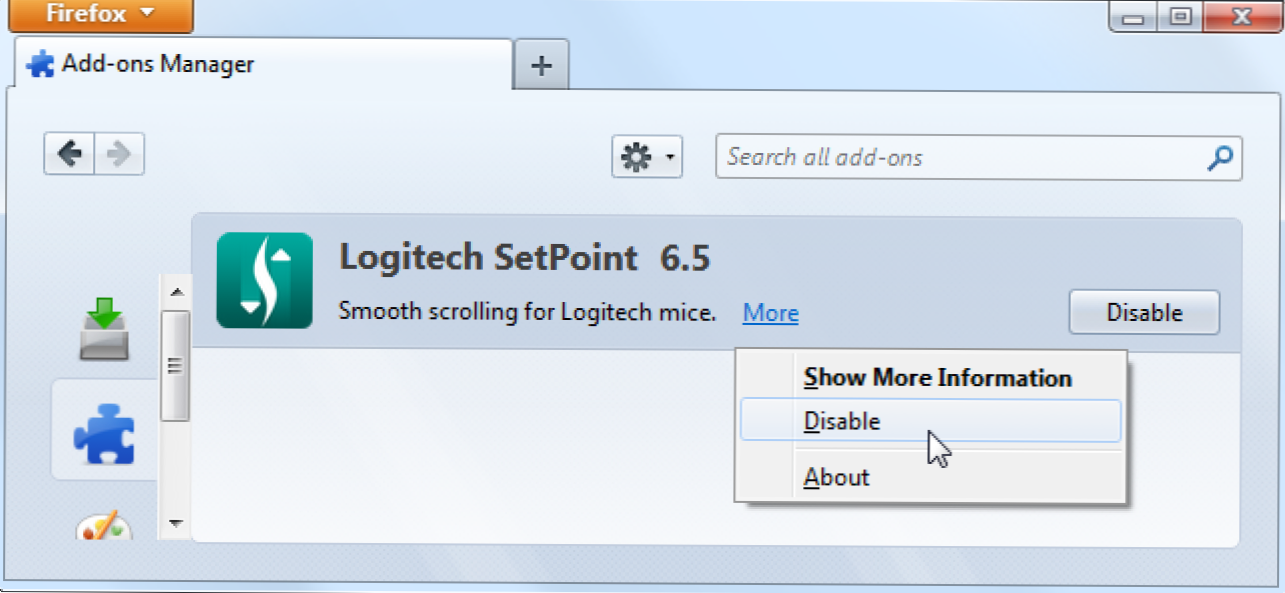
Task: Open the gear tools dropdown
Action: pos(646,157)
